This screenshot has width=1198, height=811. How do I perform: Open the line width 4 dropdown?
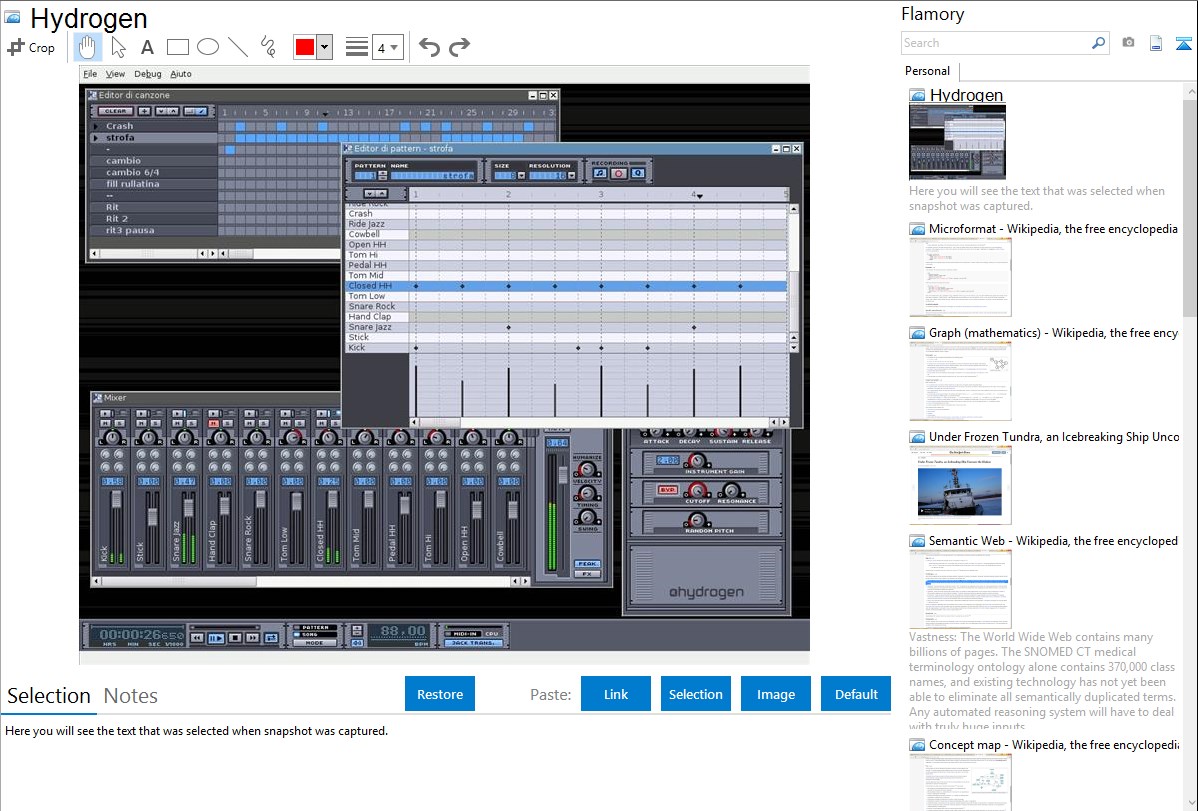[x=388, y=48]
